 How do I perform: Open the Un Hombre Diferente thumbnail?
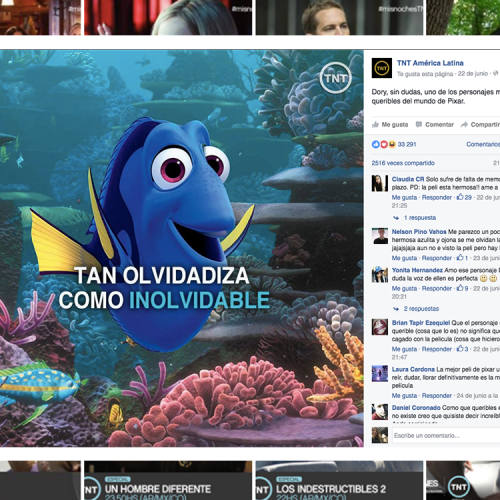[x=168, y=480]
